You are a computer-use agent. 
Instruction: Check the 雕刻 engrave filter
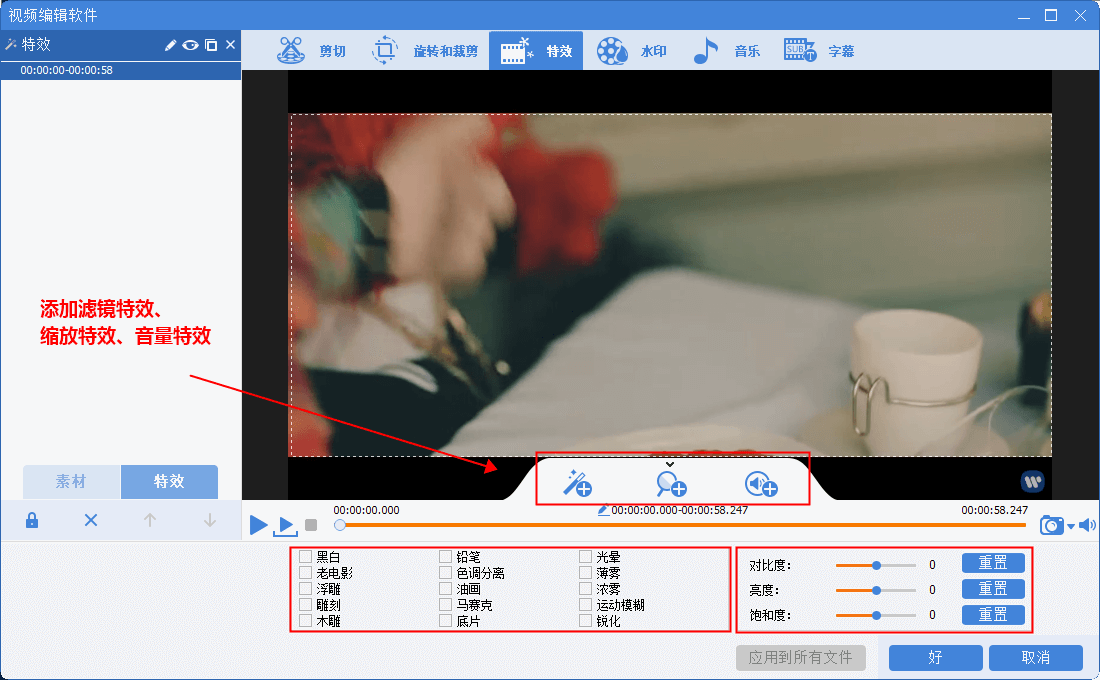coord(306,605)
